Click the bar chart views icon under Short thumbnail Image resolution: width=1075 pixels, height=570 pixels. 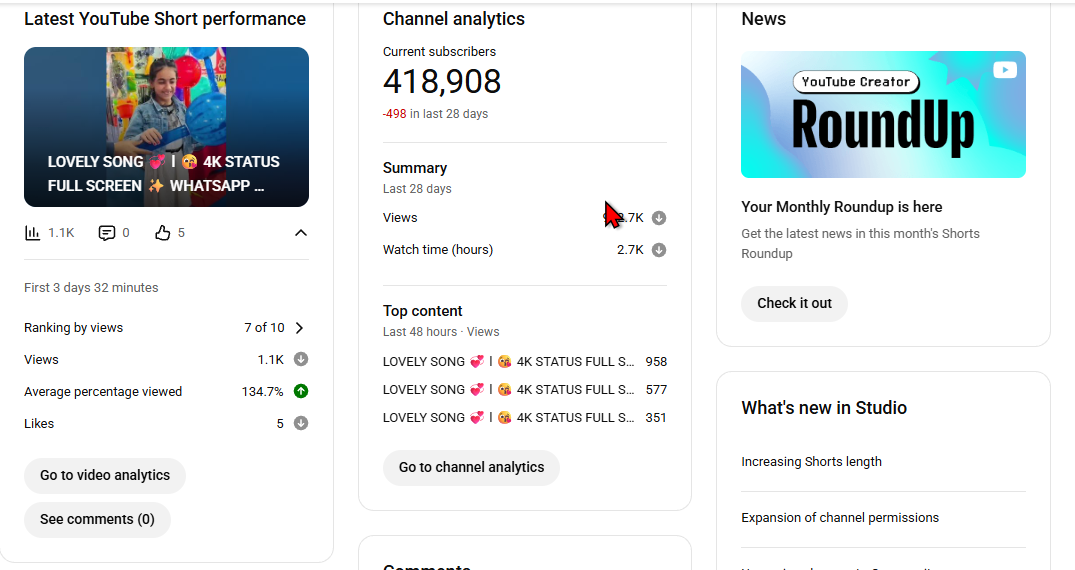33,233
